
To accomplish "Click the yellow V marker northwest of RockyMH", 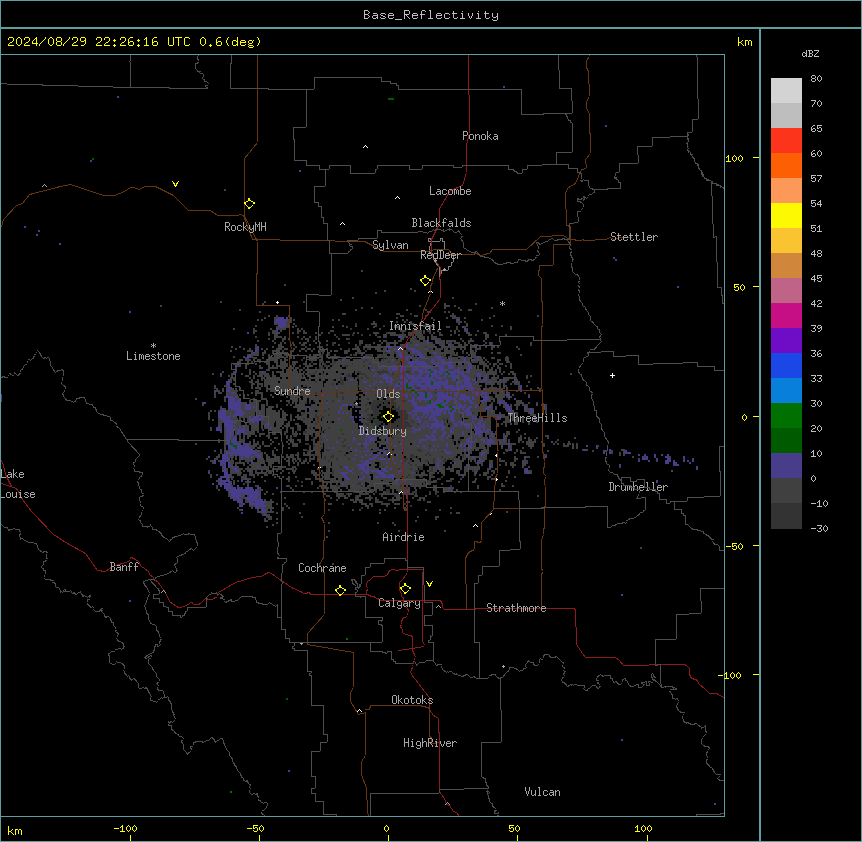I will click(x=175, y=184).
